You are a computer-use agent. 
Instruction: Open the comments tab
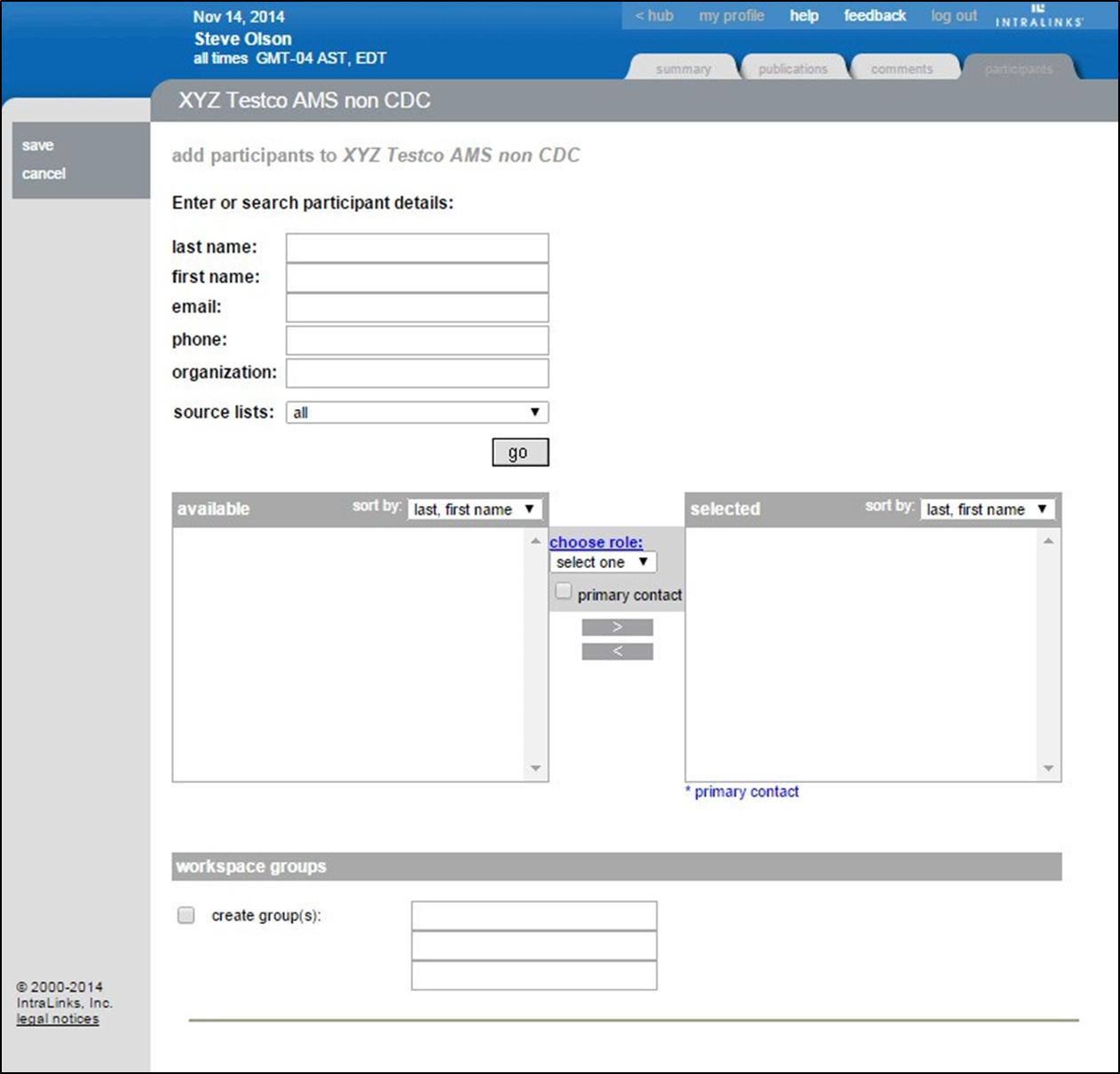point(904,68)
